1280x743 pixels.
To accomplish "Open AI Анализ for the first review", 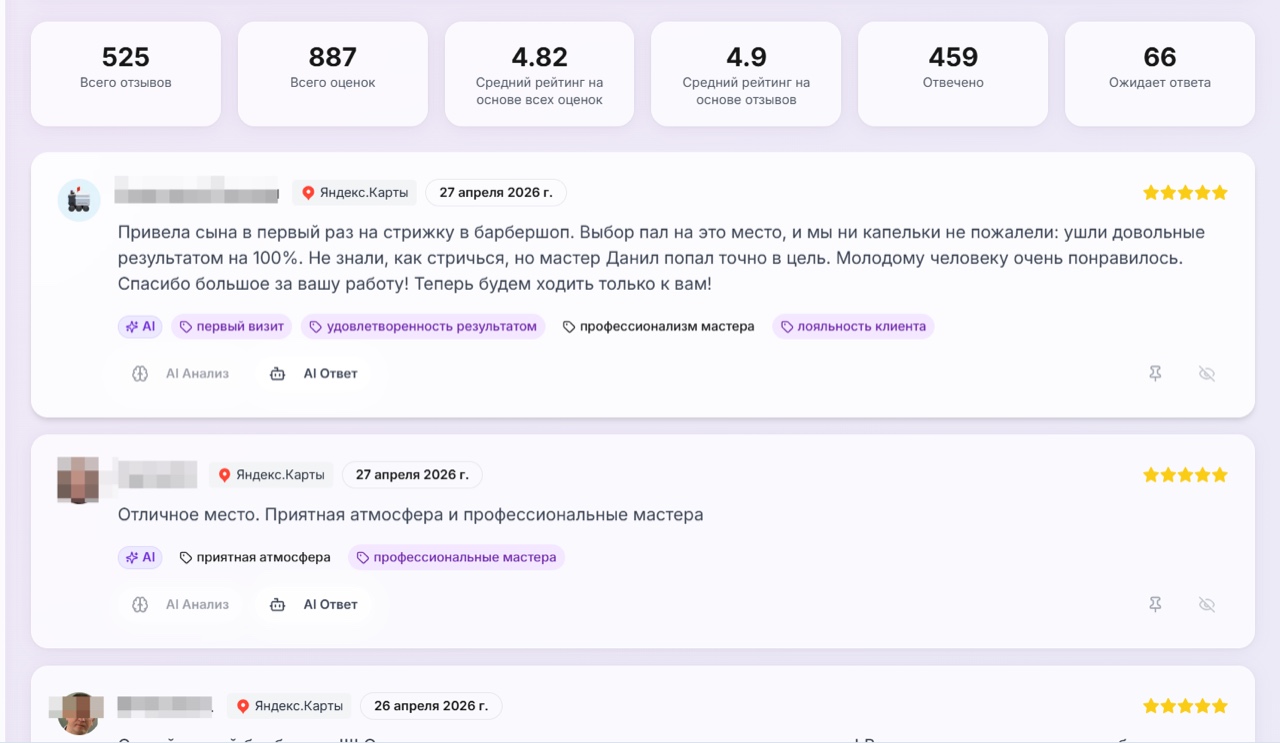I will tap(181, 373).
